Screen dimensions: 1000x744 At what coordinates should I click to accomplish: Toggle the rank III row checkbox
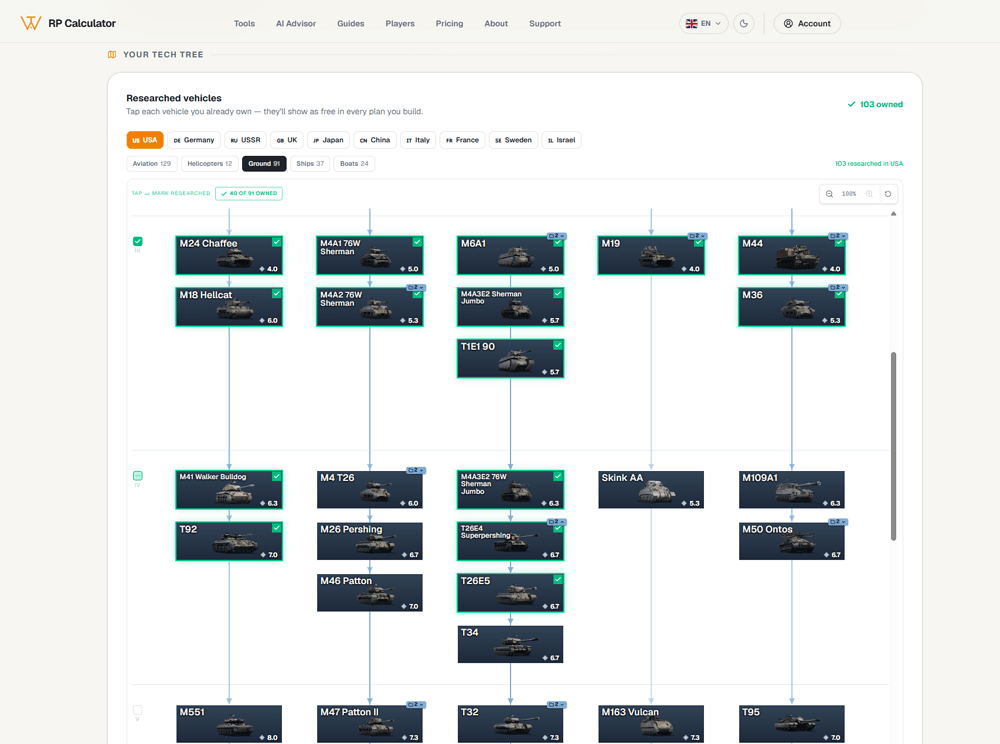click(x=138, y=241)
